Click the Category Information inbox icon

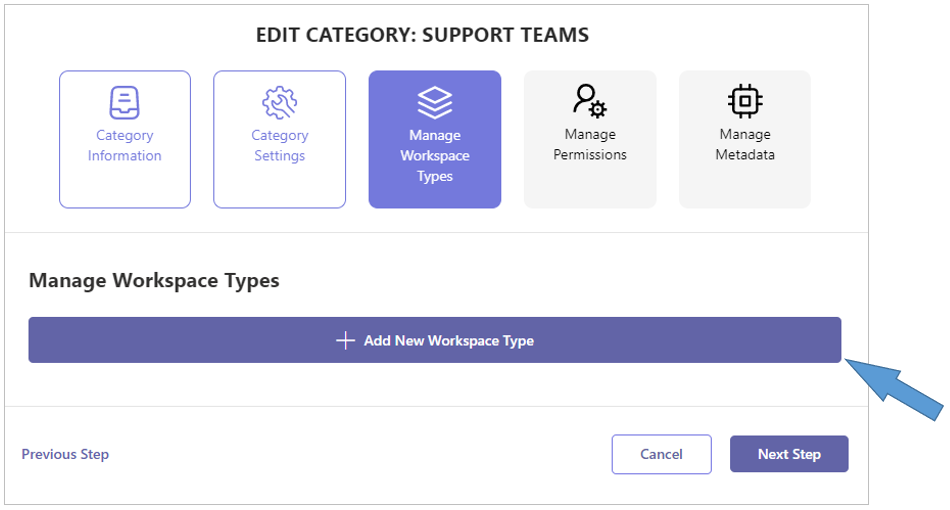124,102
